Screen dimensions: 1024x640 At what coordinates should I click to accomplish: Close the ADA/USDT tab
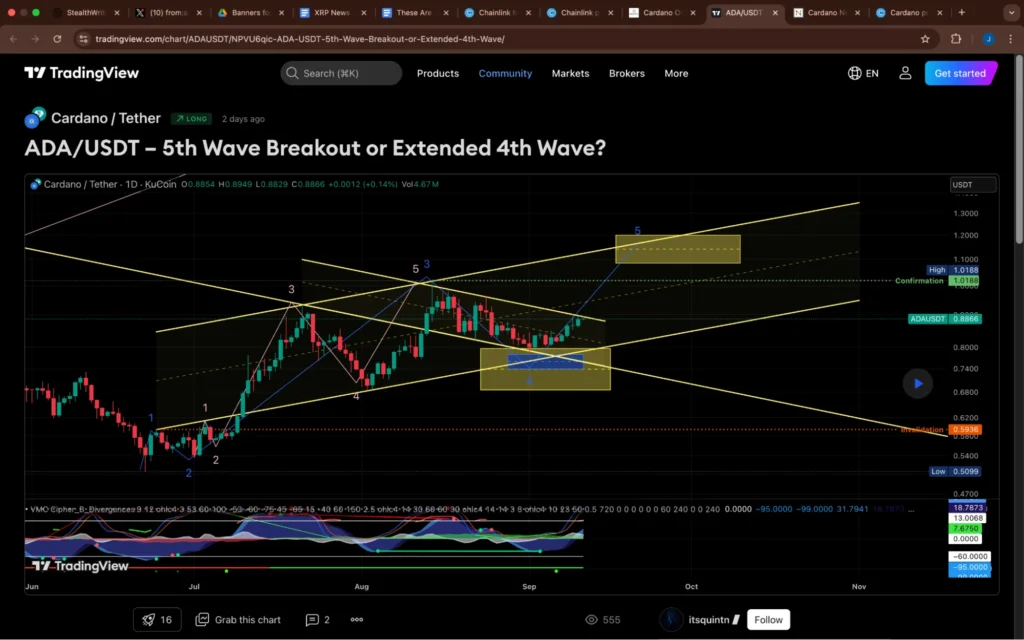click(775, 12)
